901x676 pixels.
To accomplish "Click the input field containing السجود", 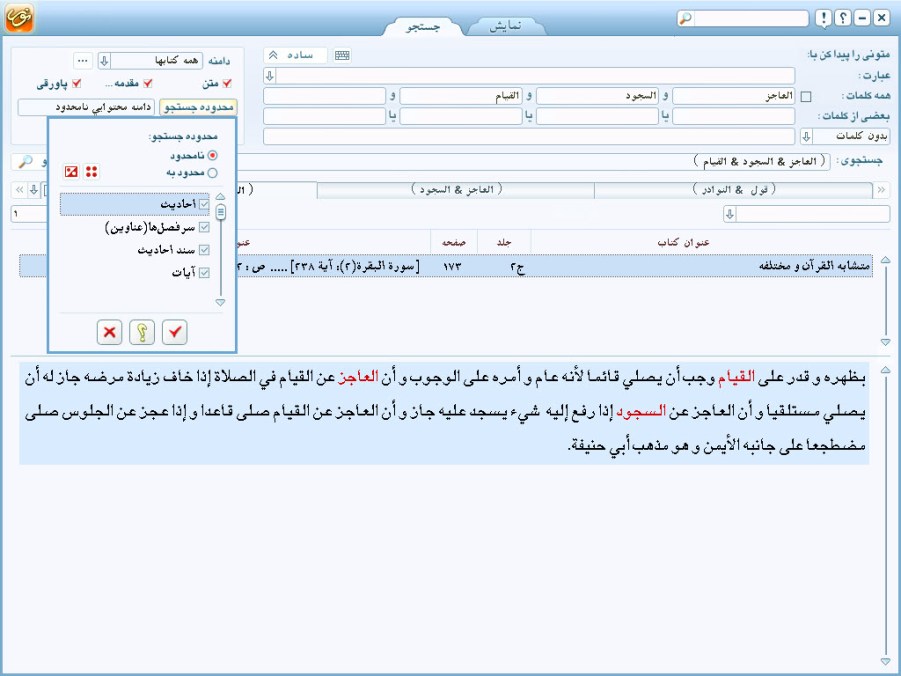I will click(x=597, y=96).
